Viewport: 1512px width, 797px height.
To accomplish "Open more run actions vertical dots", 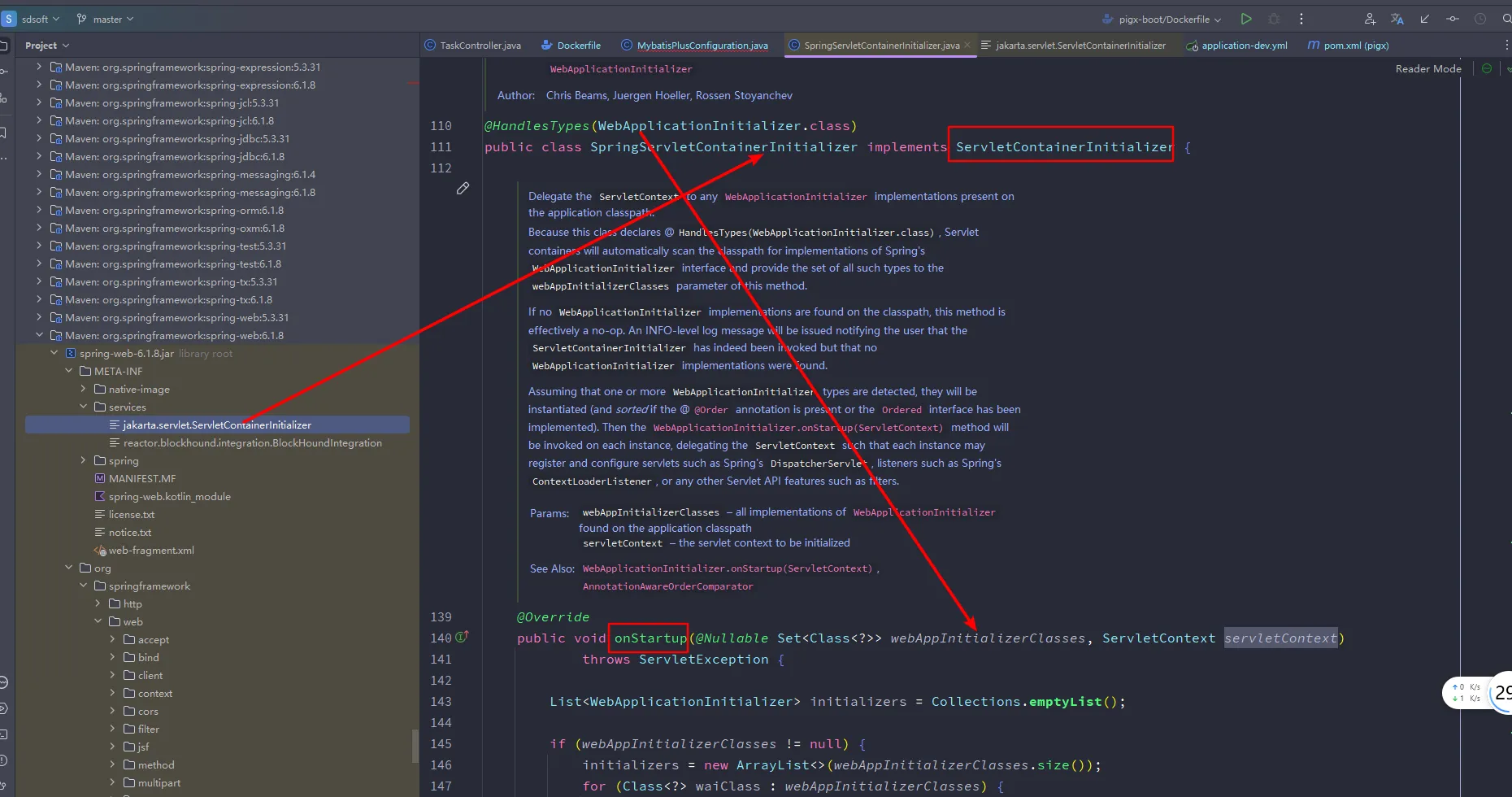I will click(x=1301, y=19).
